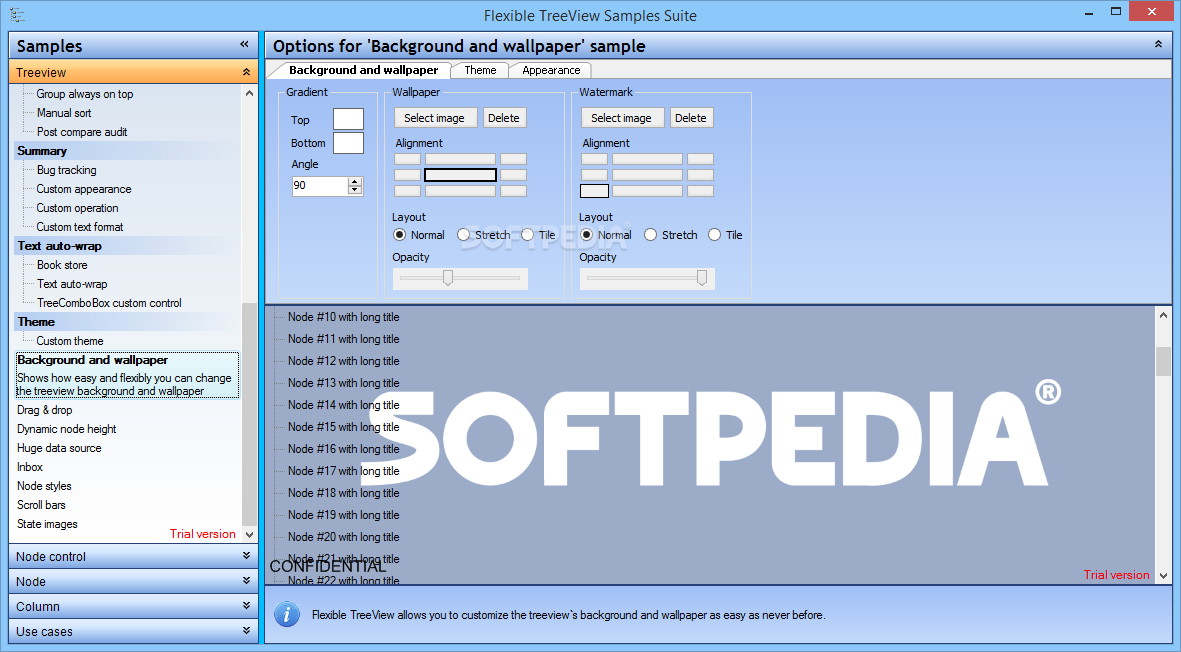Image resolution: width=1181 pixels, height=652 pixels.
Task: Set Wallpaper alignment to top left
Action: pos(407,159)
